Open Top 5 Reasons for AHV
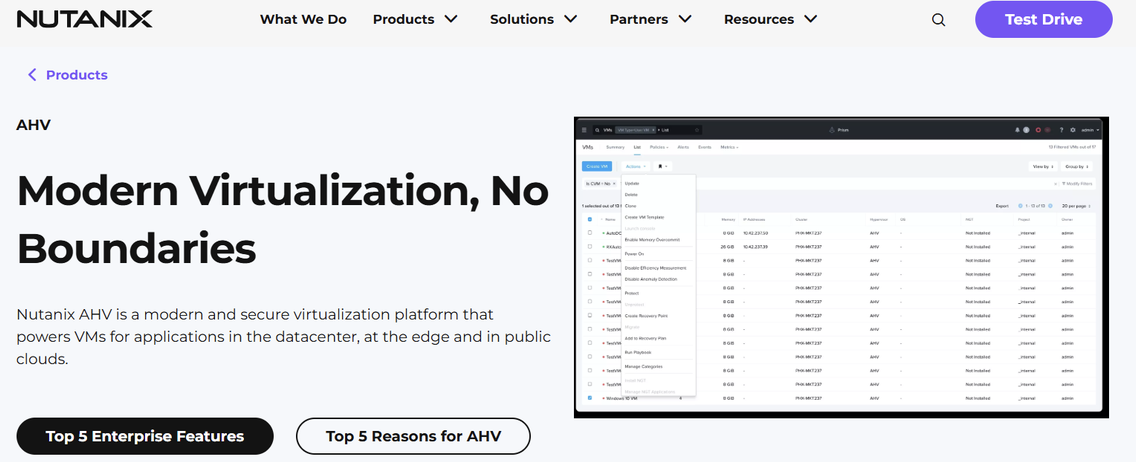1136x462 pixels. [x=413, y=436]
